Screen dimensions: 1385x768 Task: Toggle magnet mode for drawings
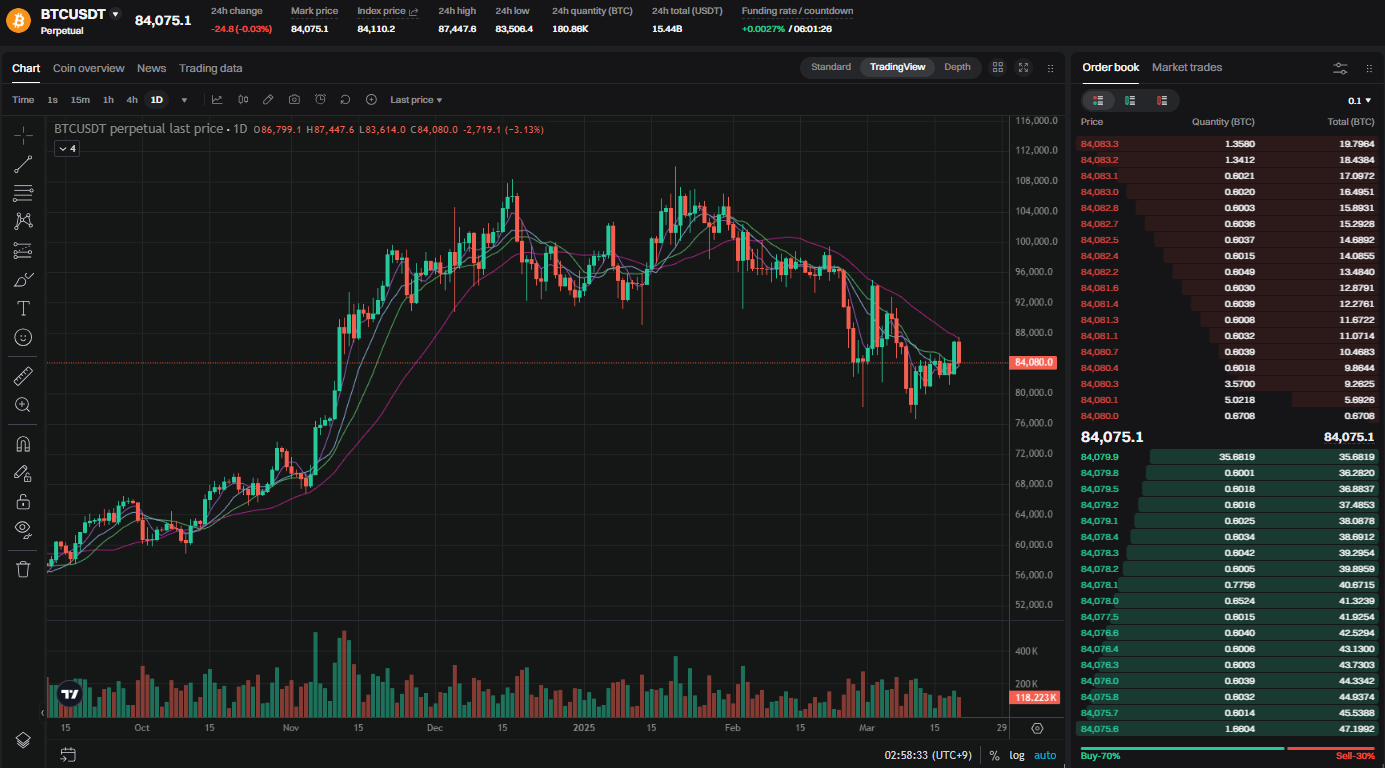pyautogui.click(x=23, y=443)
